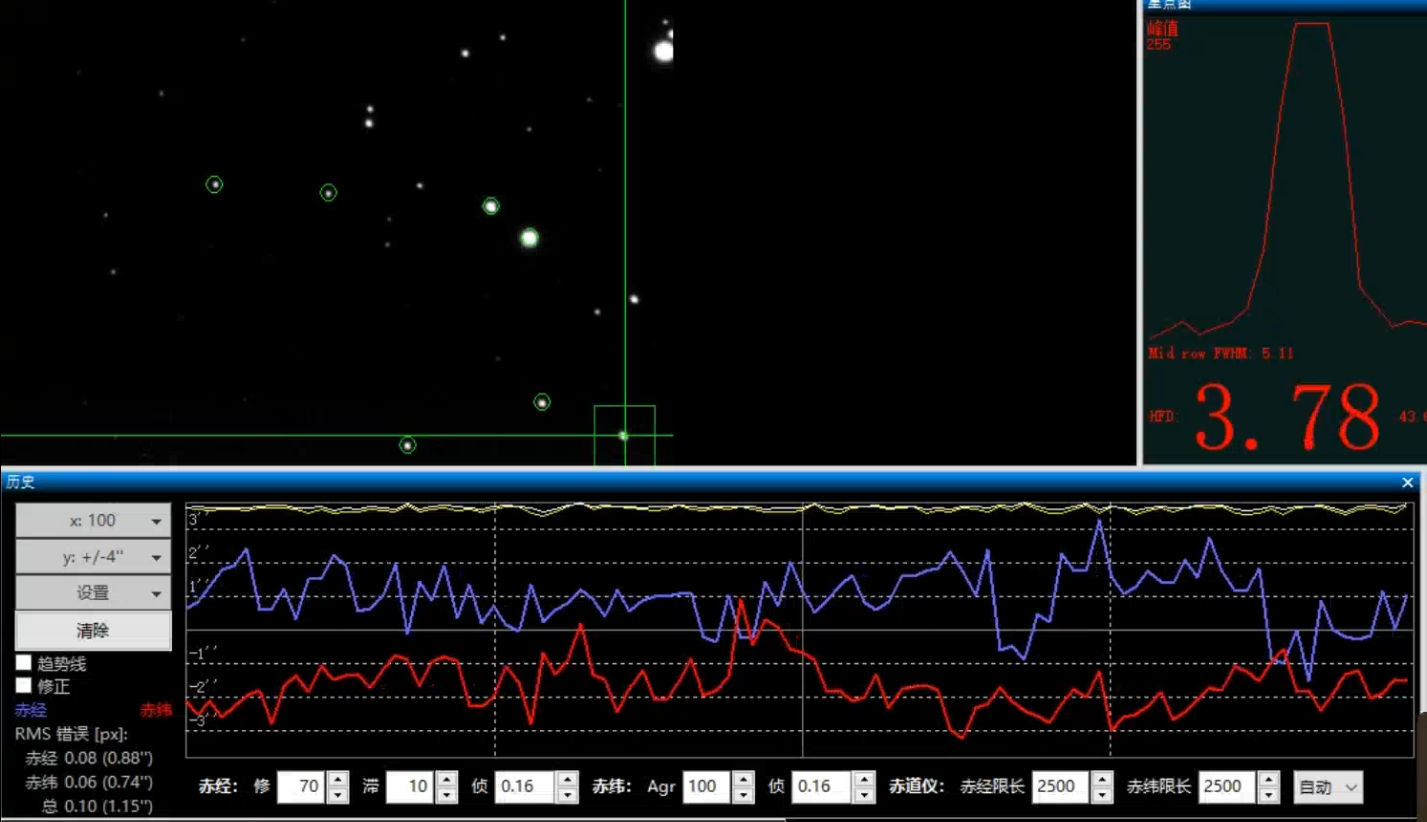Tick the 修正 checkbox

coord(24,686)
